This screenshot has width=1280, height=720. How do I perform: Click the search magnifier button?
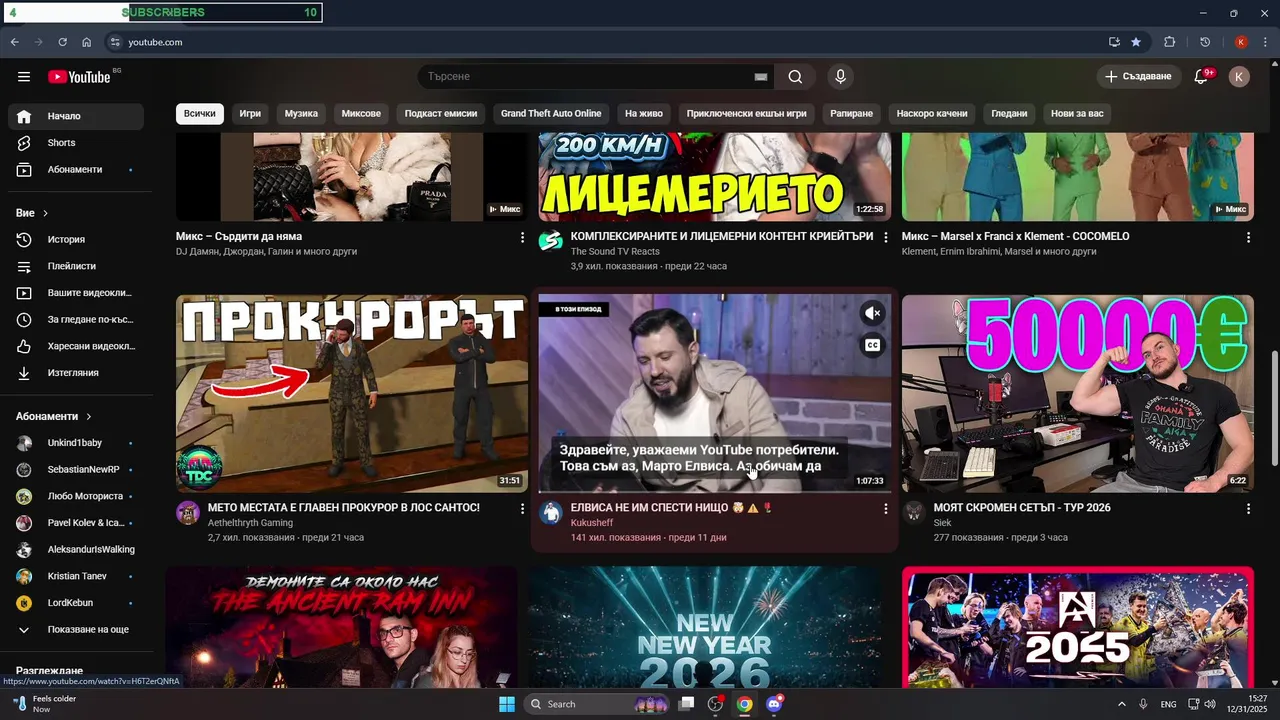point(795,77)
